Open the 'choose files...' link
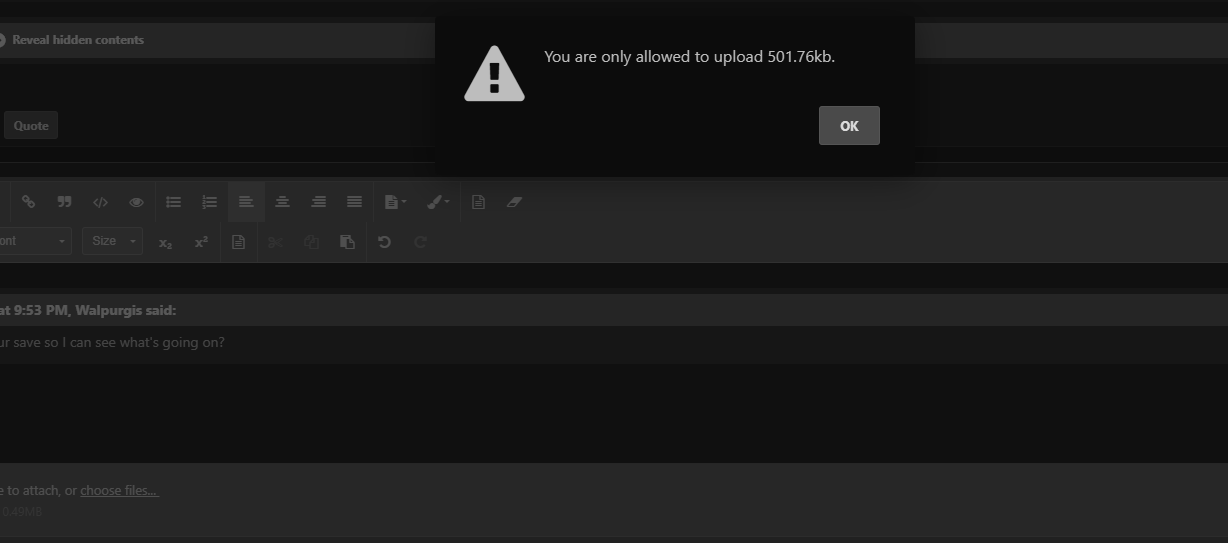The height and width of the screenshot is (543, 1228). point(119,490)
